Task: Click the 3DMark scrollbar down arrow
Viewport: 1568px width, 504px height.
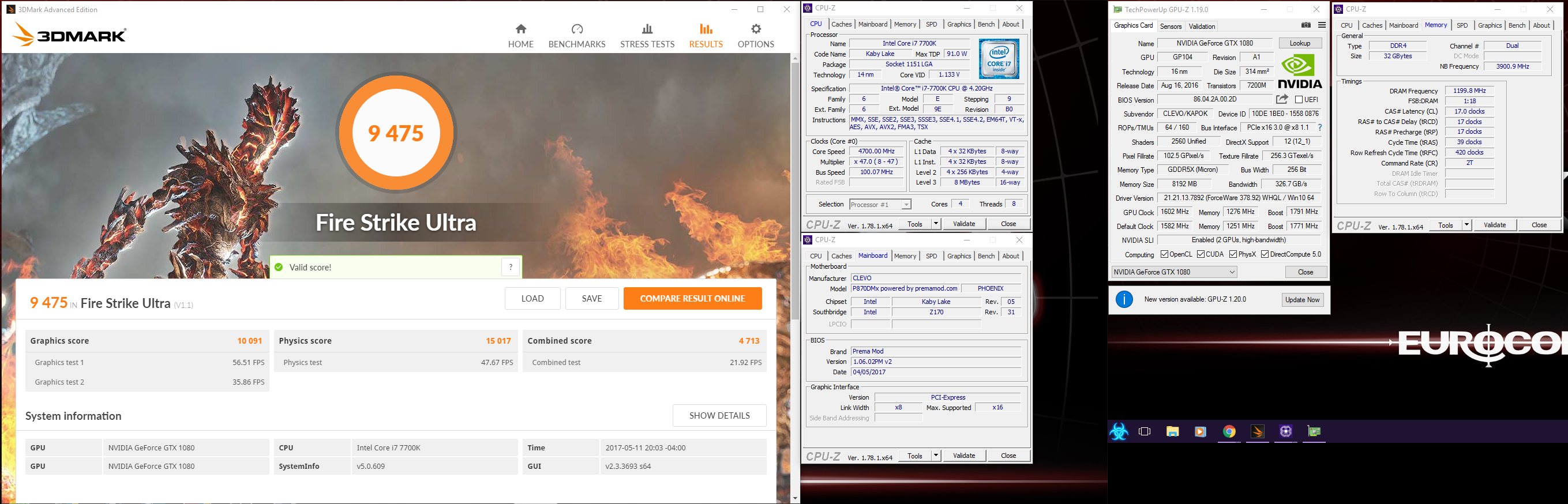Action: click(x=794, y=498)
